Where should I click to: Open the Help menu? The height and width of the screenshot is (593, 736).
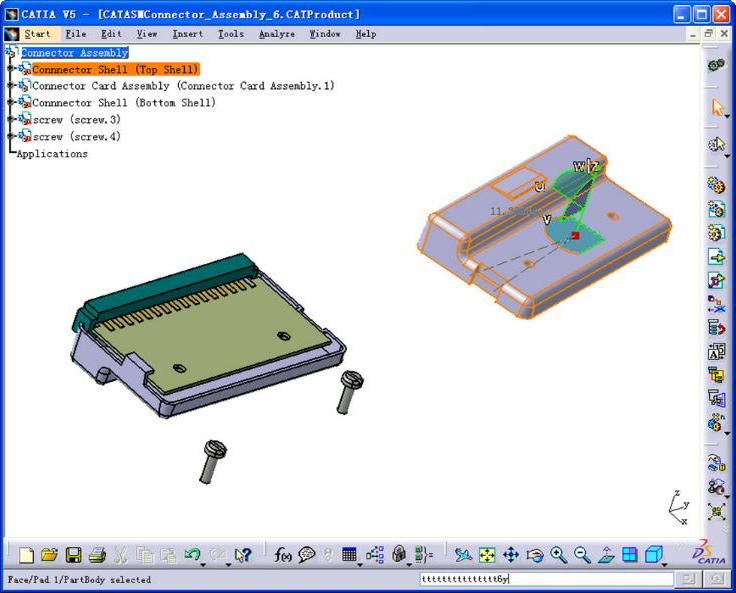366,34
